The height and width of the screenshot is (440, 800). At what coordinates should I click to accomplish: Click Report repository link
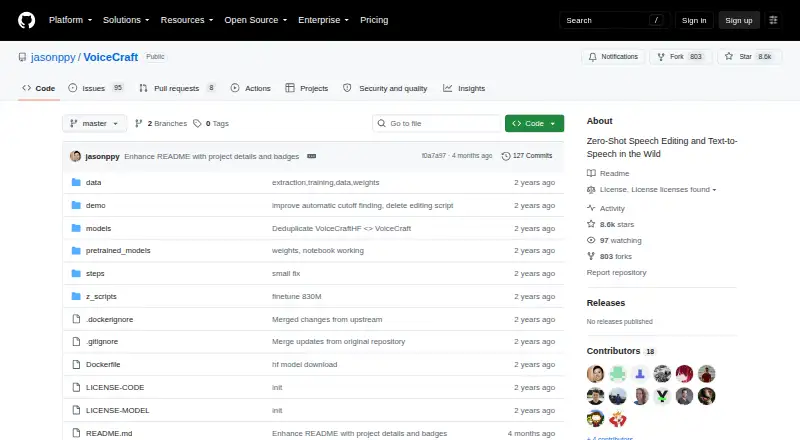click(616, 273)
